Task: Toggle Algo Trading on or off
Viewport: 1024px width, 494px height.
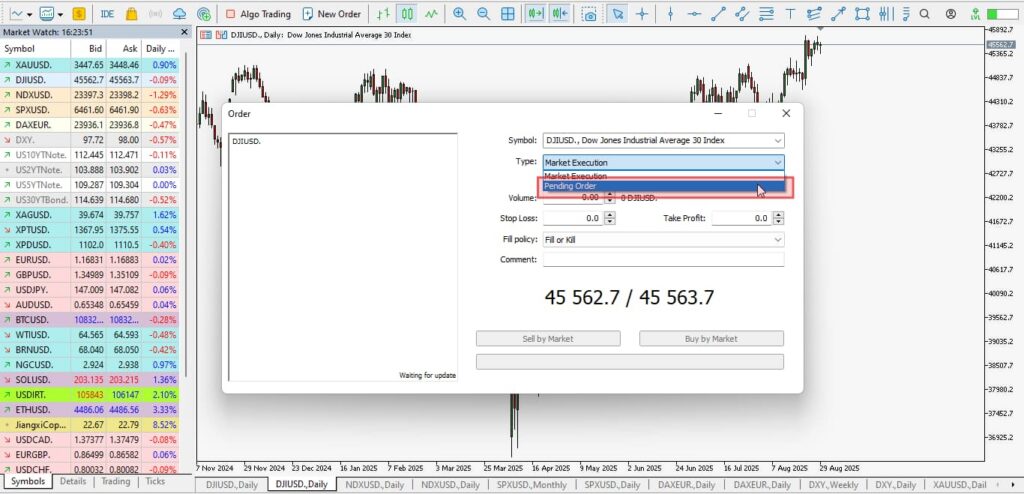Action: click(x=258, y=14)
